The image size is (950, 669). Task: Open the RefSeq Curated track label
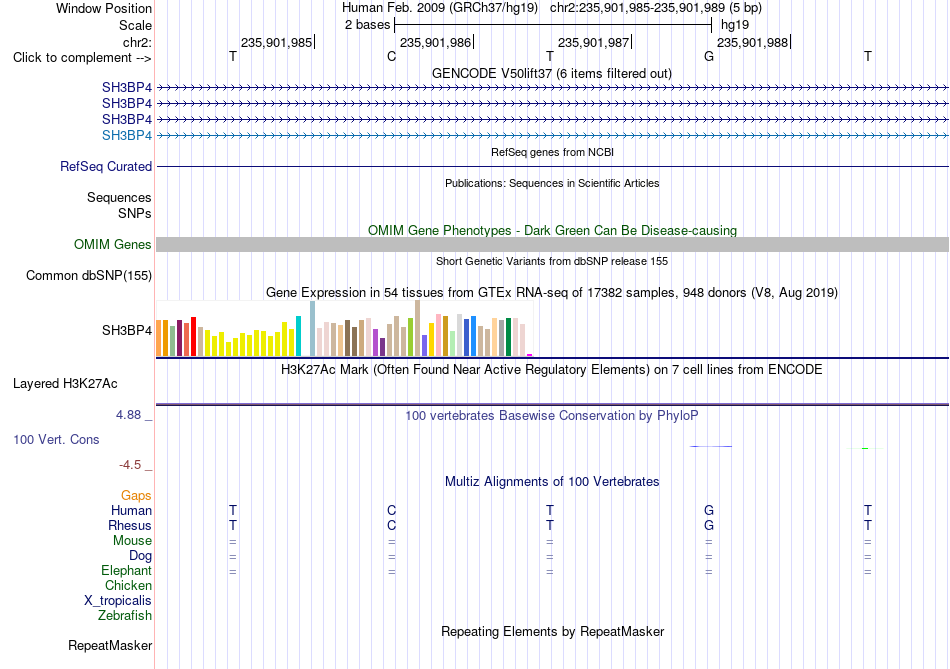pyautogui.click(x=106, y=166)
